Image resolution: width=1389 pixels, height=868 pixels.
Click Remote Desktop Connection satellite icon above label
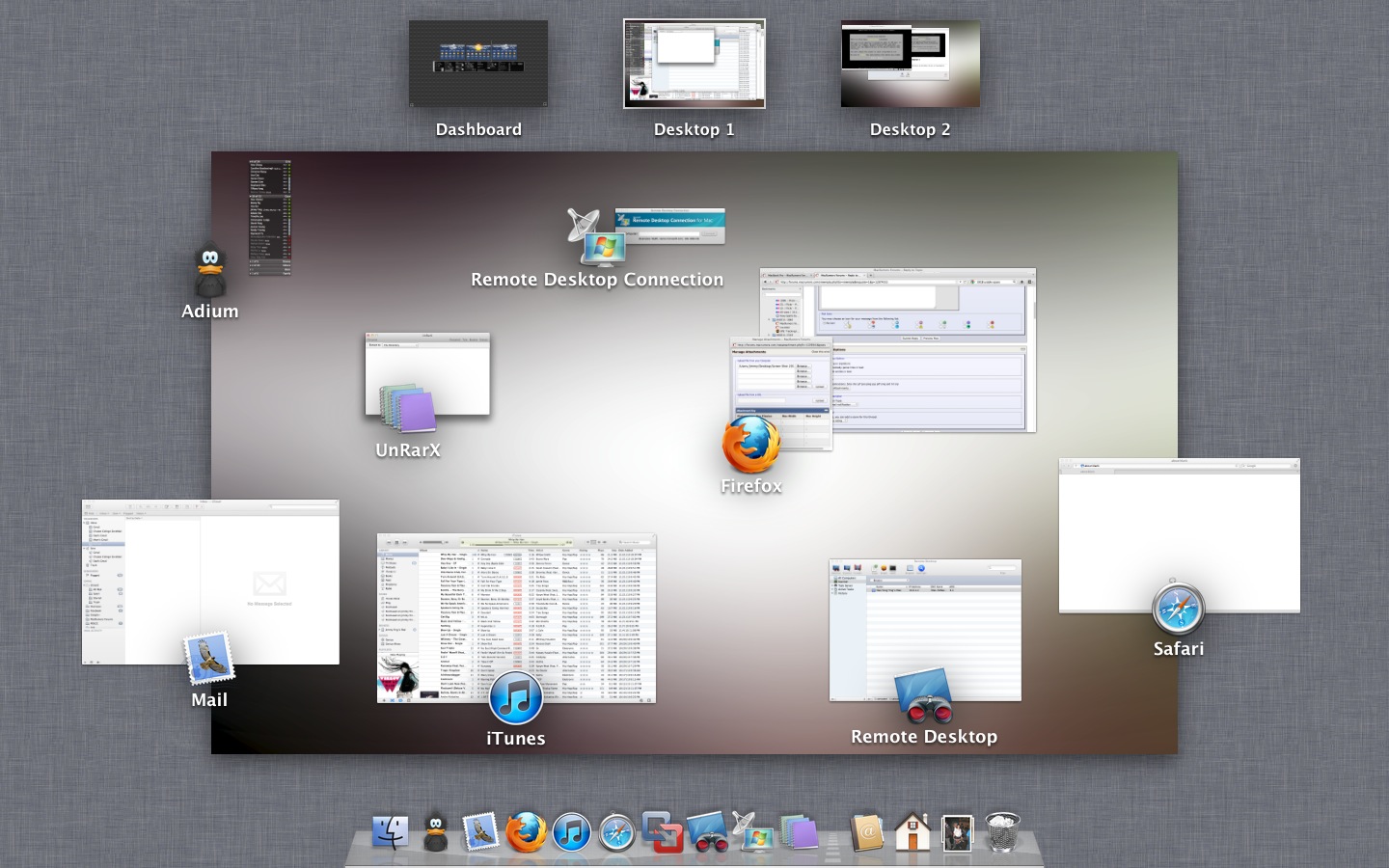[597, 238]
